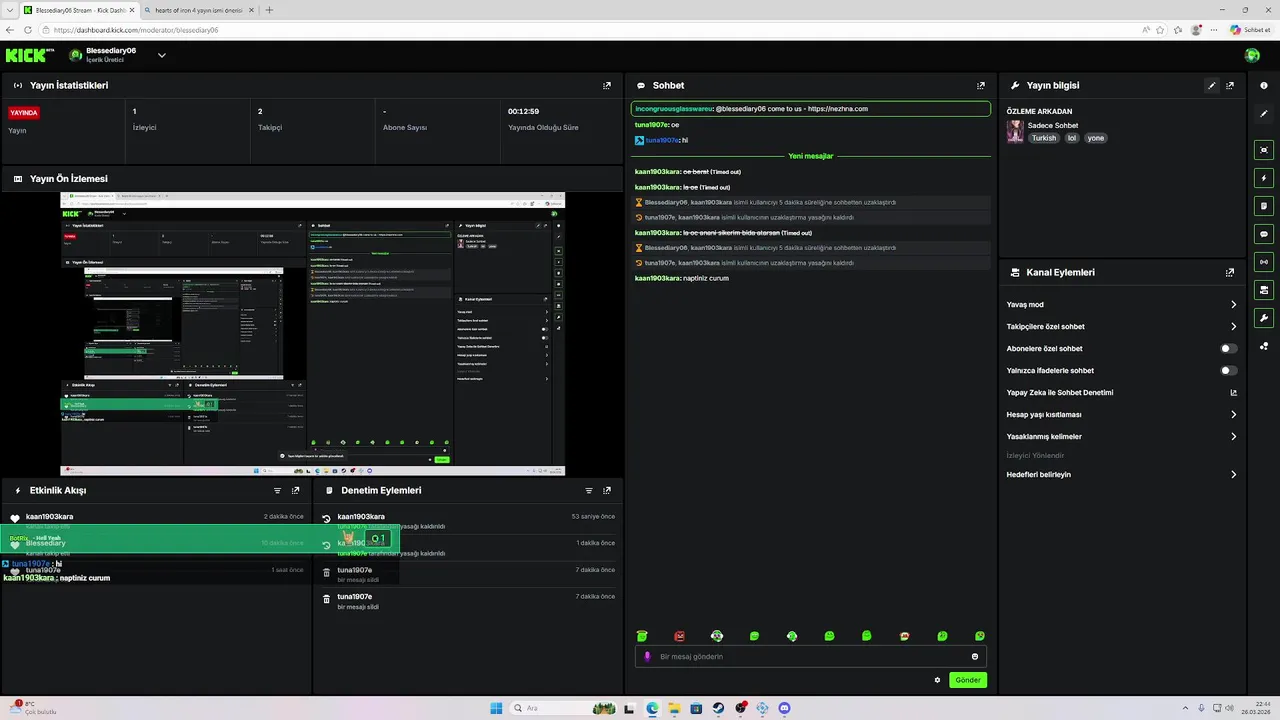Click the info icon in right sidebar

1264,86
